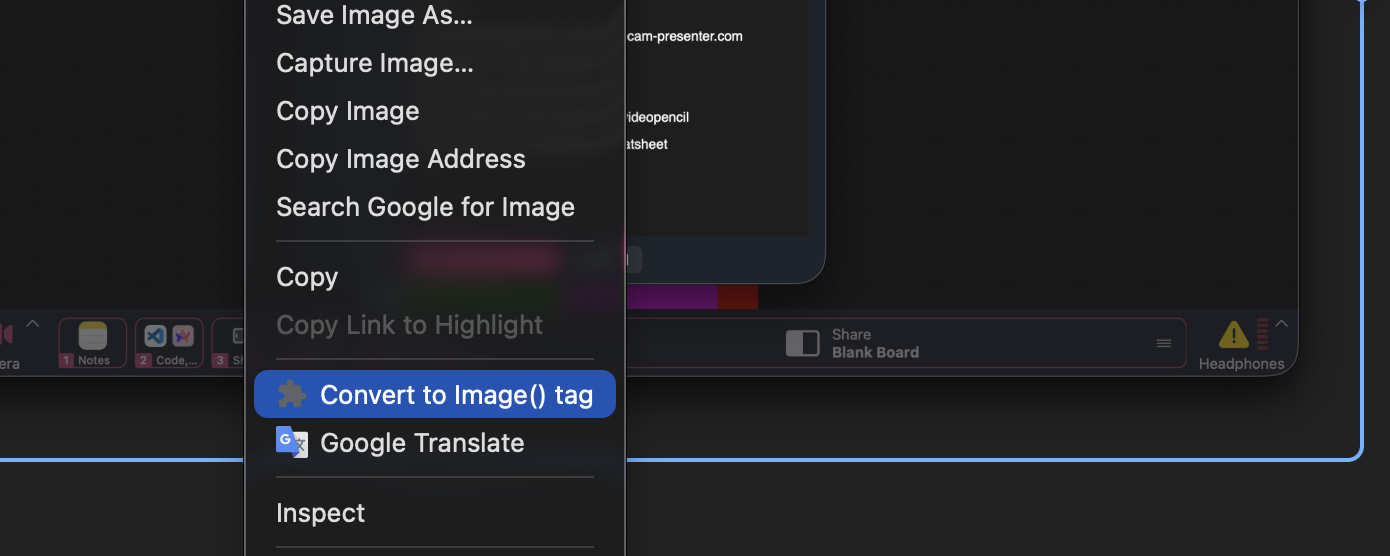Viewport: 1390px width, 556px height.
Task: Click the "ideopencil" text in the preview
Action: coord(656,117)
